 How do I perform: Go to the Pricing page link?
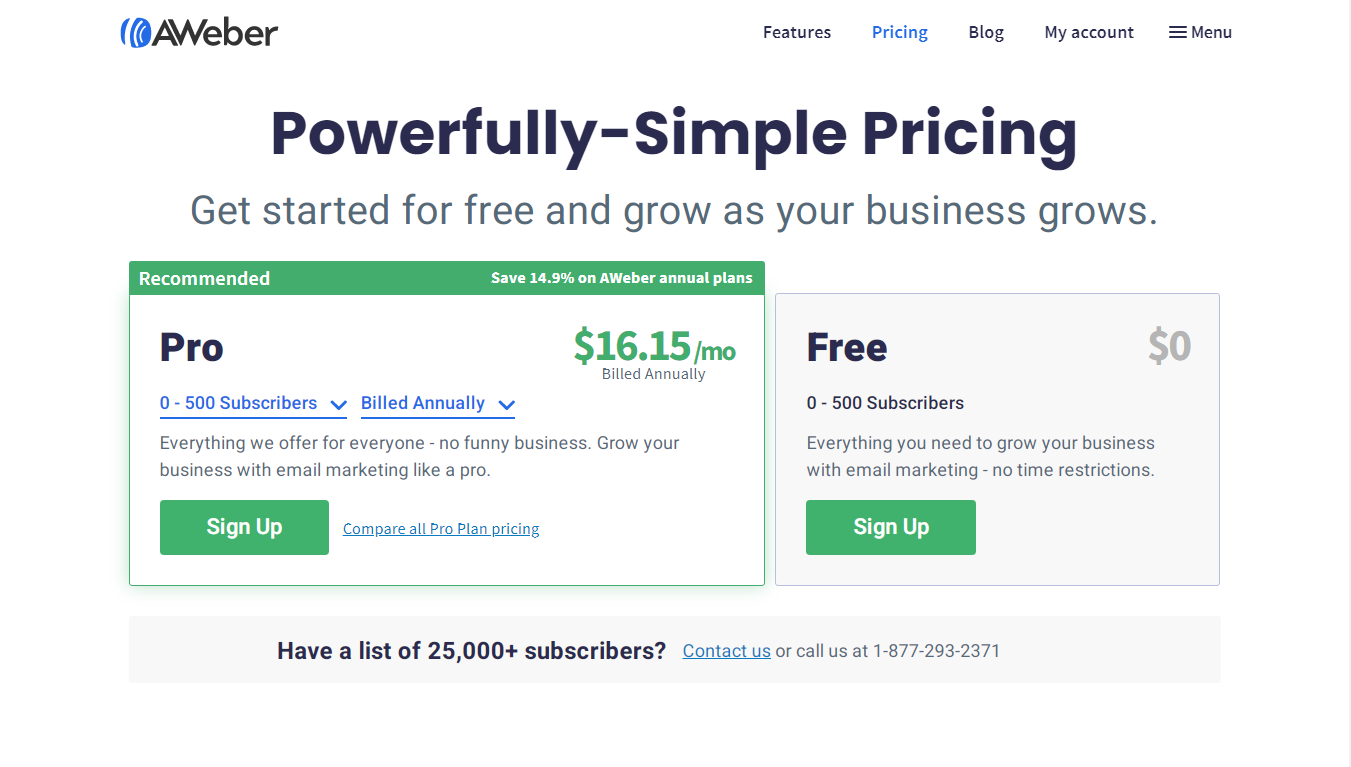click(x=900, y=32)
